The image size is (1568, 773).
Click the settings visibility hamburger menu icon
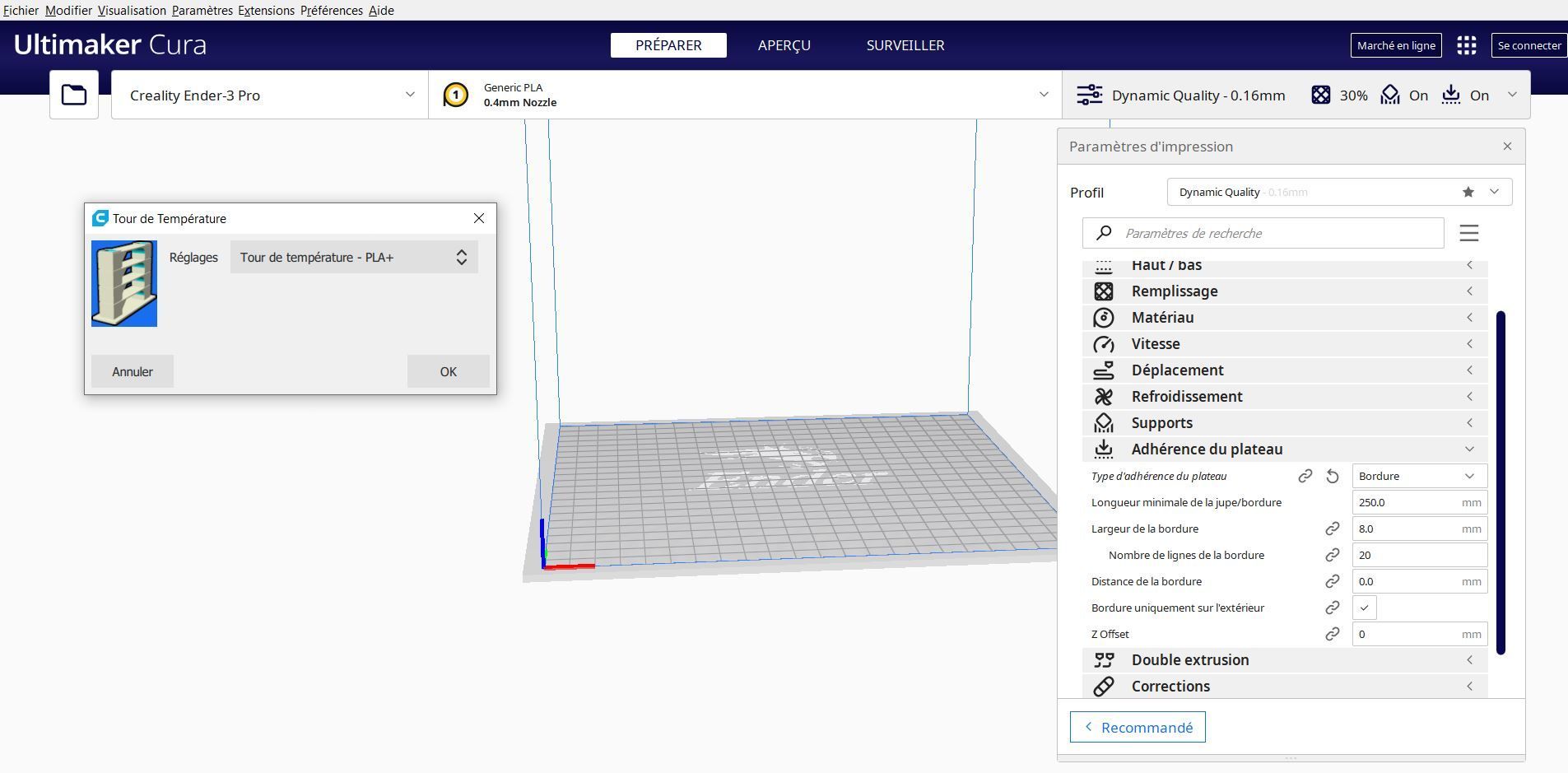pyautogui.click(x=1469, y=233)
